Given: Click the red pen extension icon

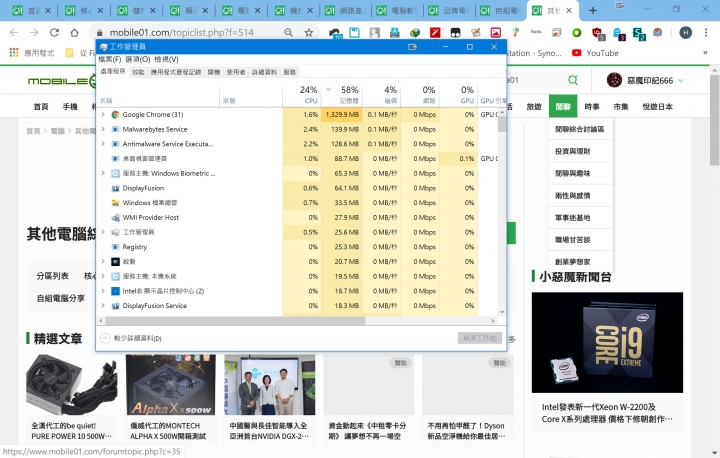Looking at the screenshot, I should click(x=435, y=33).
